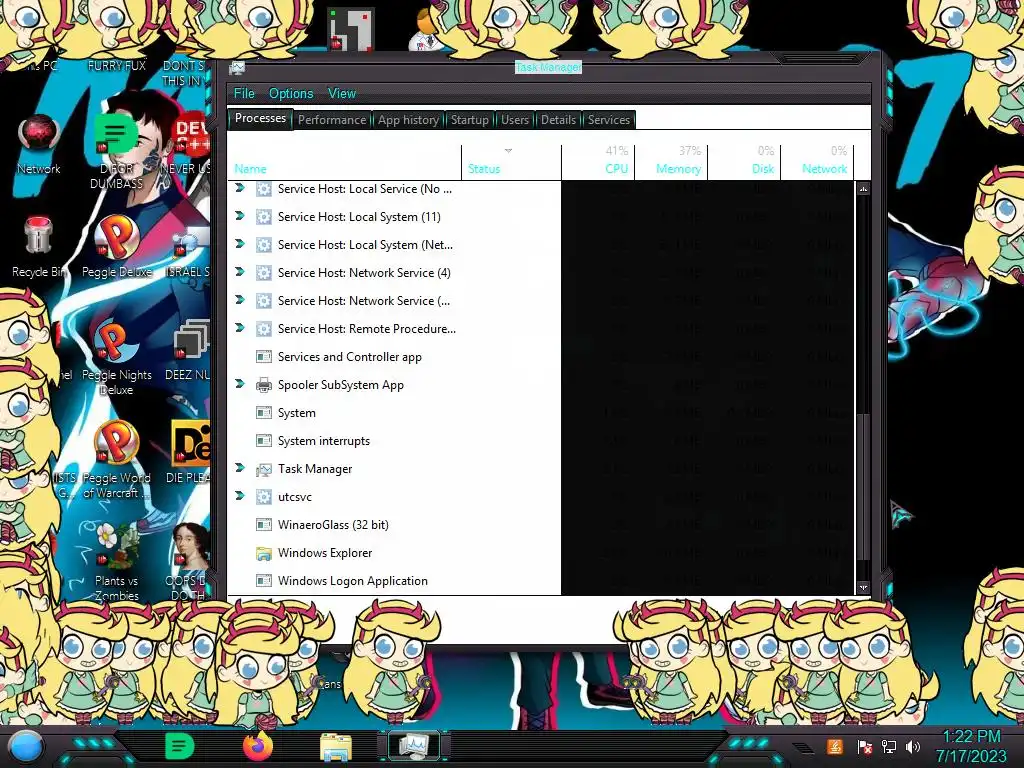
Task: Select the Peggle Nights Deluxe desktop shortcut
Action: [x=116, y=357]
